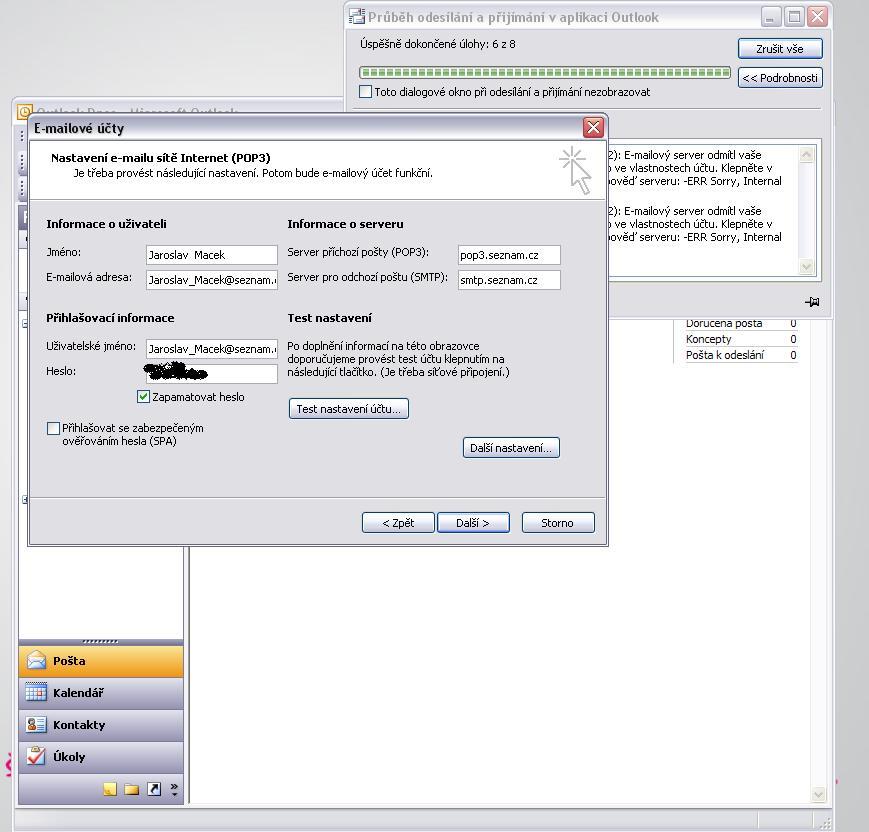Click the progress dialog title icon
The image size is (869, 832).
pos(356,17)
